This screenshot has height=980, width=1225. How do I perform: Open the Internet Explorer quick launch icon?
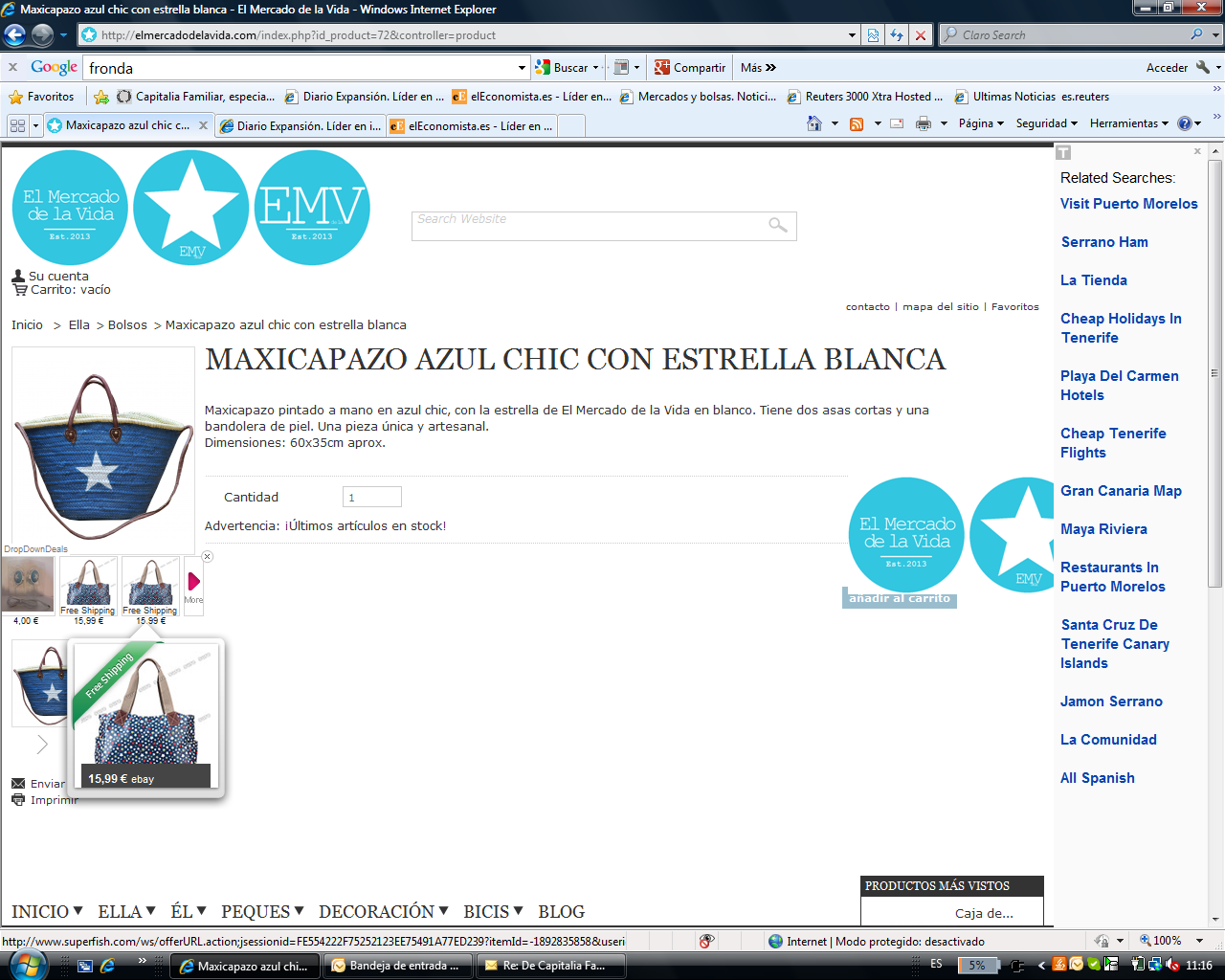[x=108, y=966]
